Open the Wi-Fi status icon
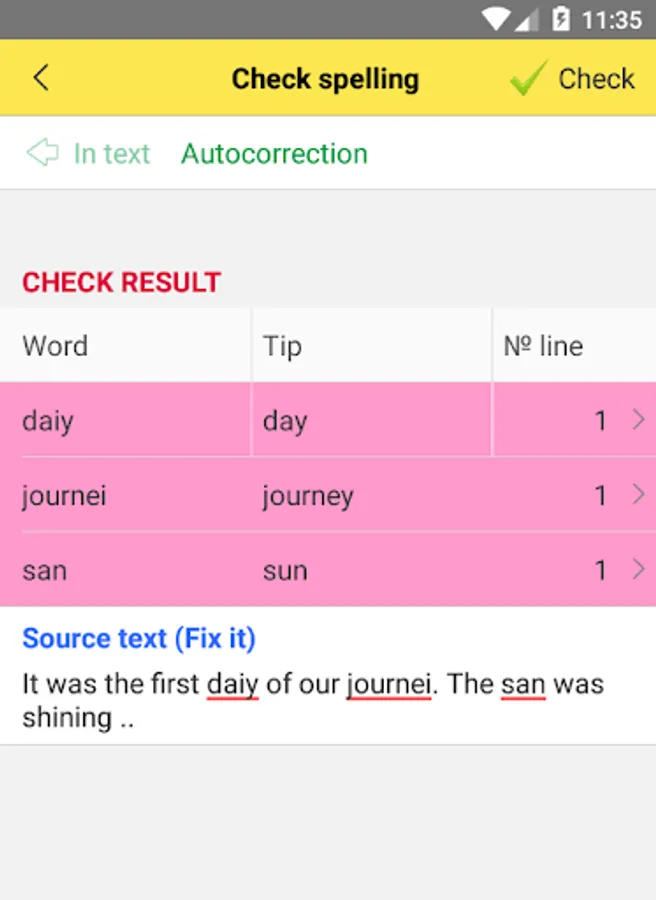Image resolution: width=656 pixels, height=900 pixels. 496,20
